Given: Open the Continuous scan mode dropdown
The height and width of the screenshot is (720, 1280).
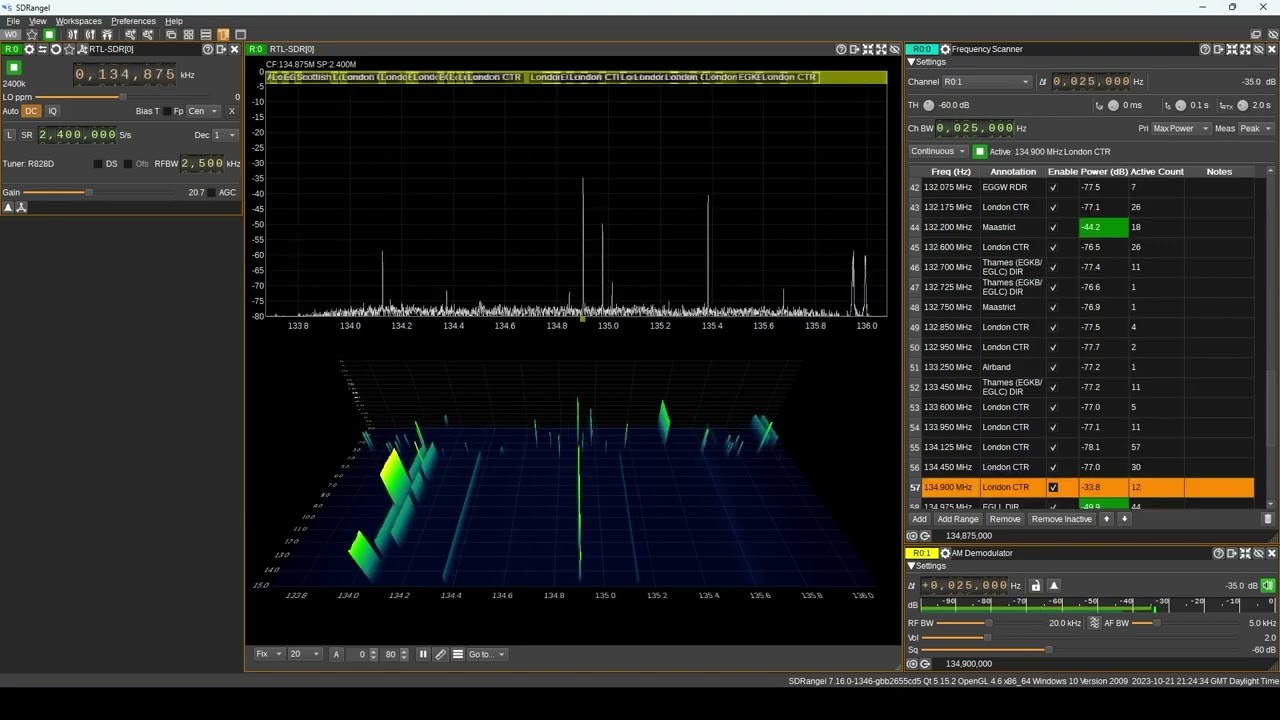Looking at the screenshot, I should coord(938,151).
